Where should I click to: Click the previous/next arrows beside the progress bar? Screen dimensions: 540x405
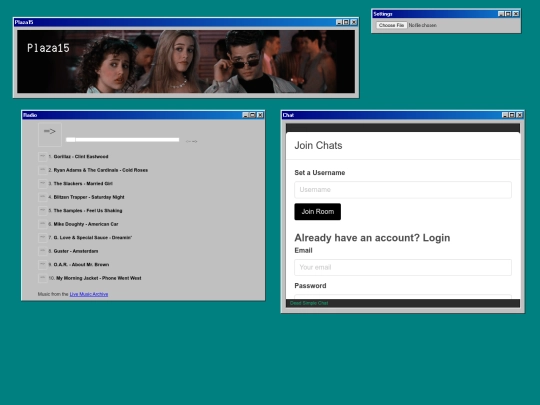[x=191, y=141]
